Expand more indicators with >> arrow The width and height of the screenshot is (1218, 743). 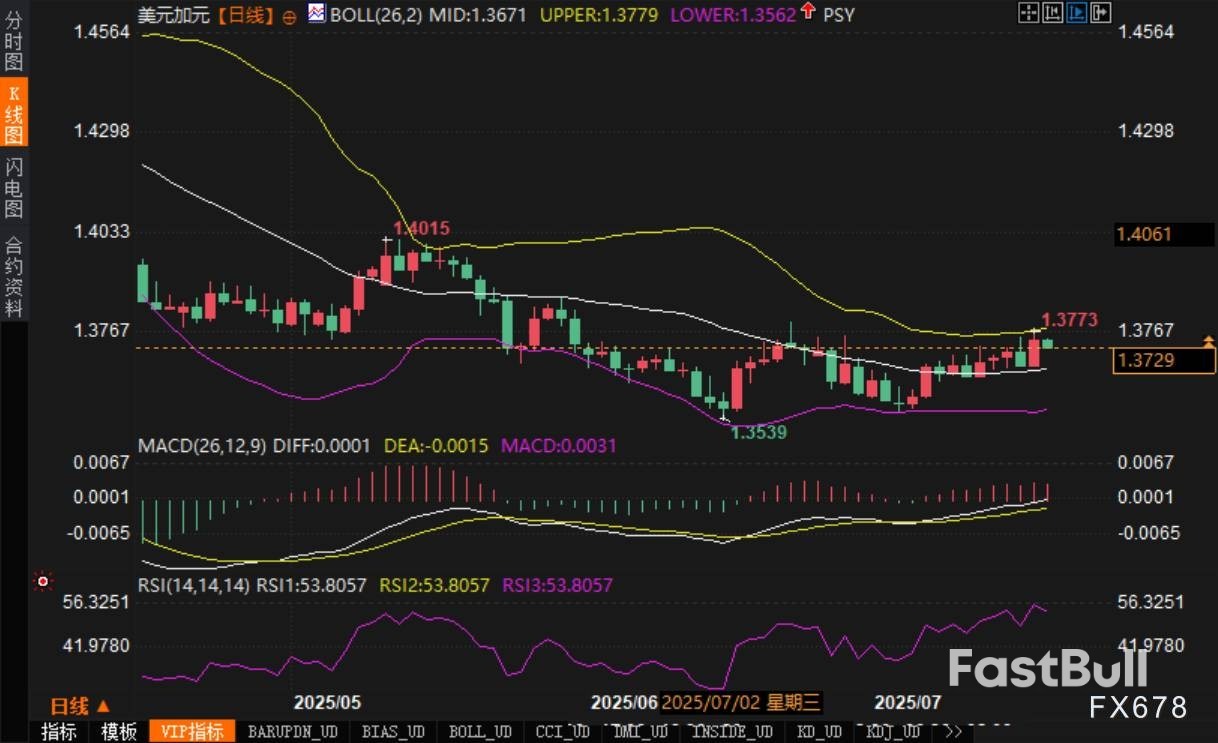point(955,732)
